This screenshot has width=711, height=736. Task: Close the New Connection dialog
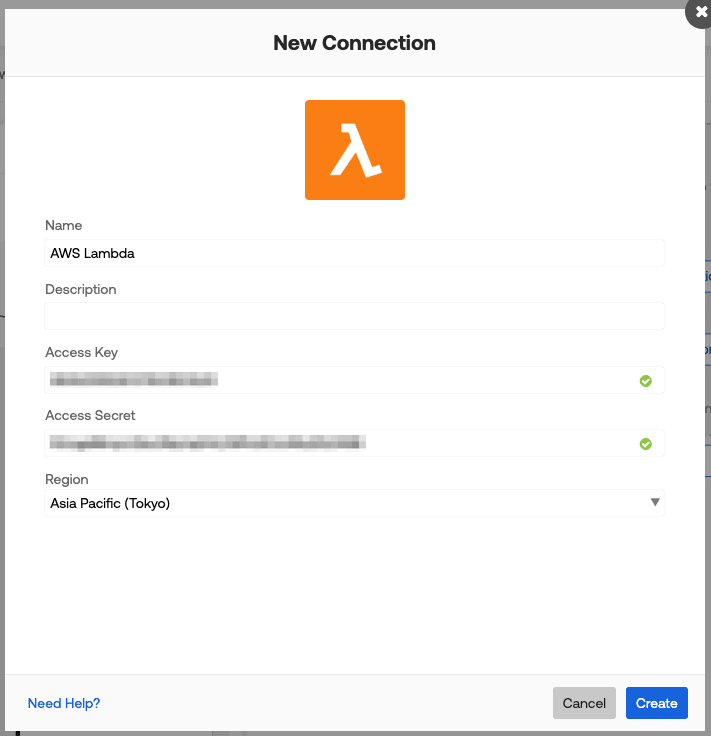point(701,11)
